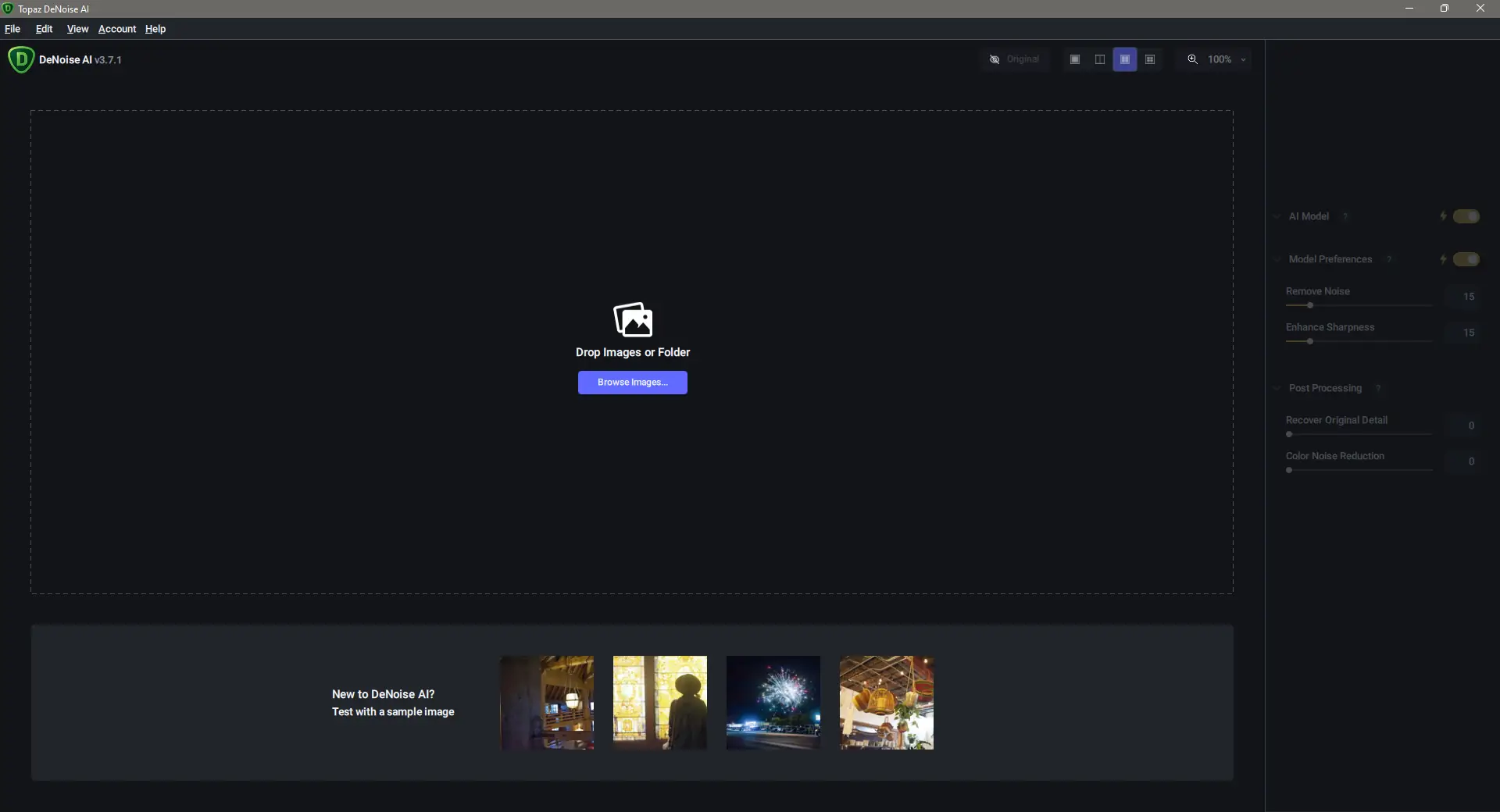Switch to split view layout
1500x812 pixels.
(1100, 59)
